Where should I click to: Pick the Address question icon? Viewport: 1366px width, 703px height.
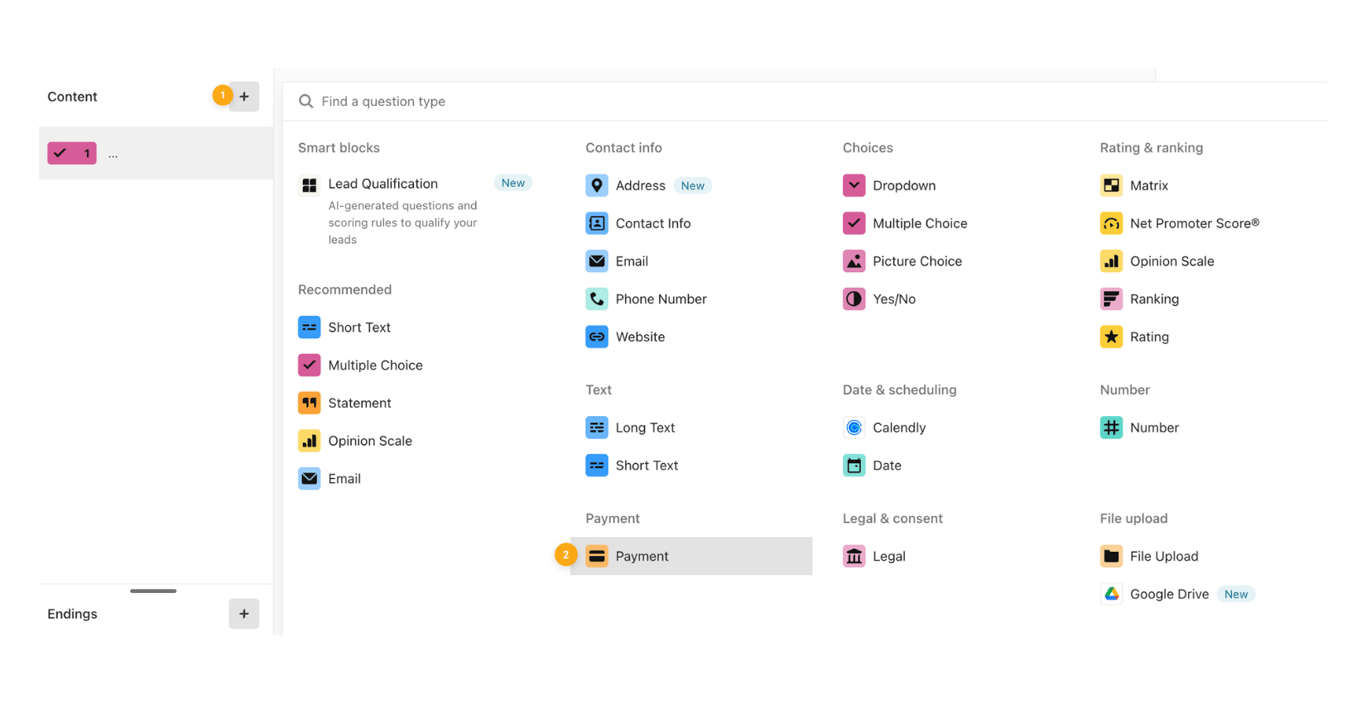coord(597,185)
